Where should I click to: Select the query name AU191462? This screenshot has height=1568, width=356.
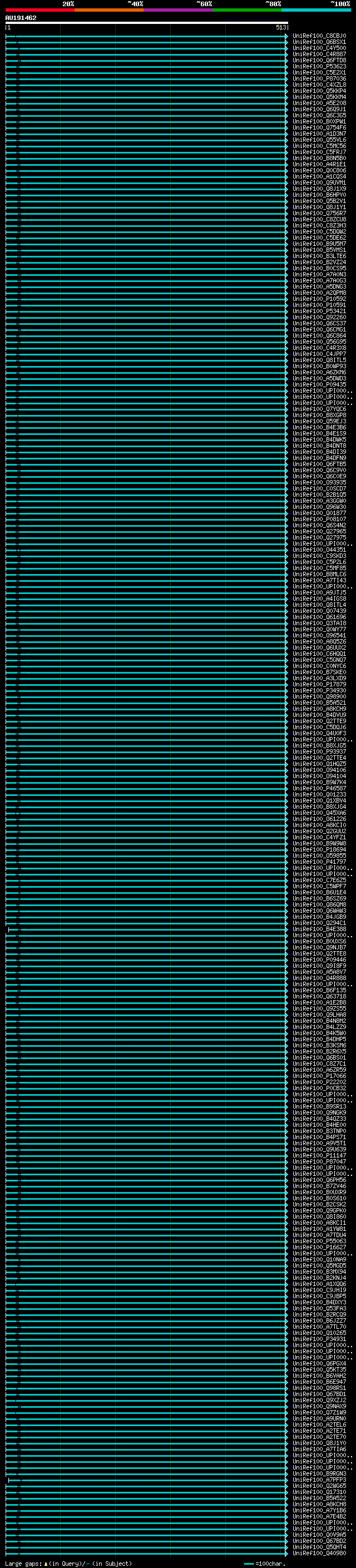click(21, 18)
